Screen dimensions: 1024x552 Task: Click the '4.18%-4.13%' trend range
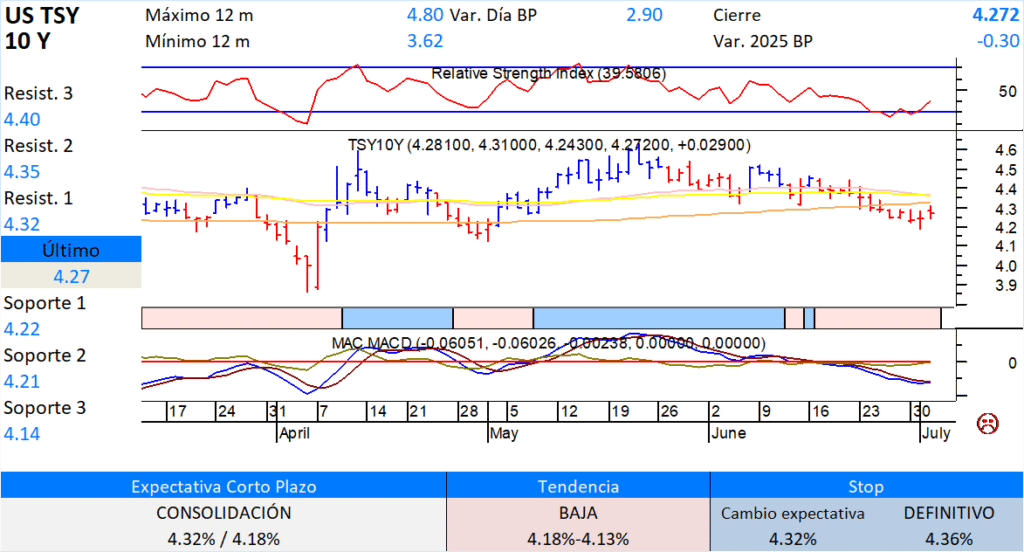(x=578, y=539)
